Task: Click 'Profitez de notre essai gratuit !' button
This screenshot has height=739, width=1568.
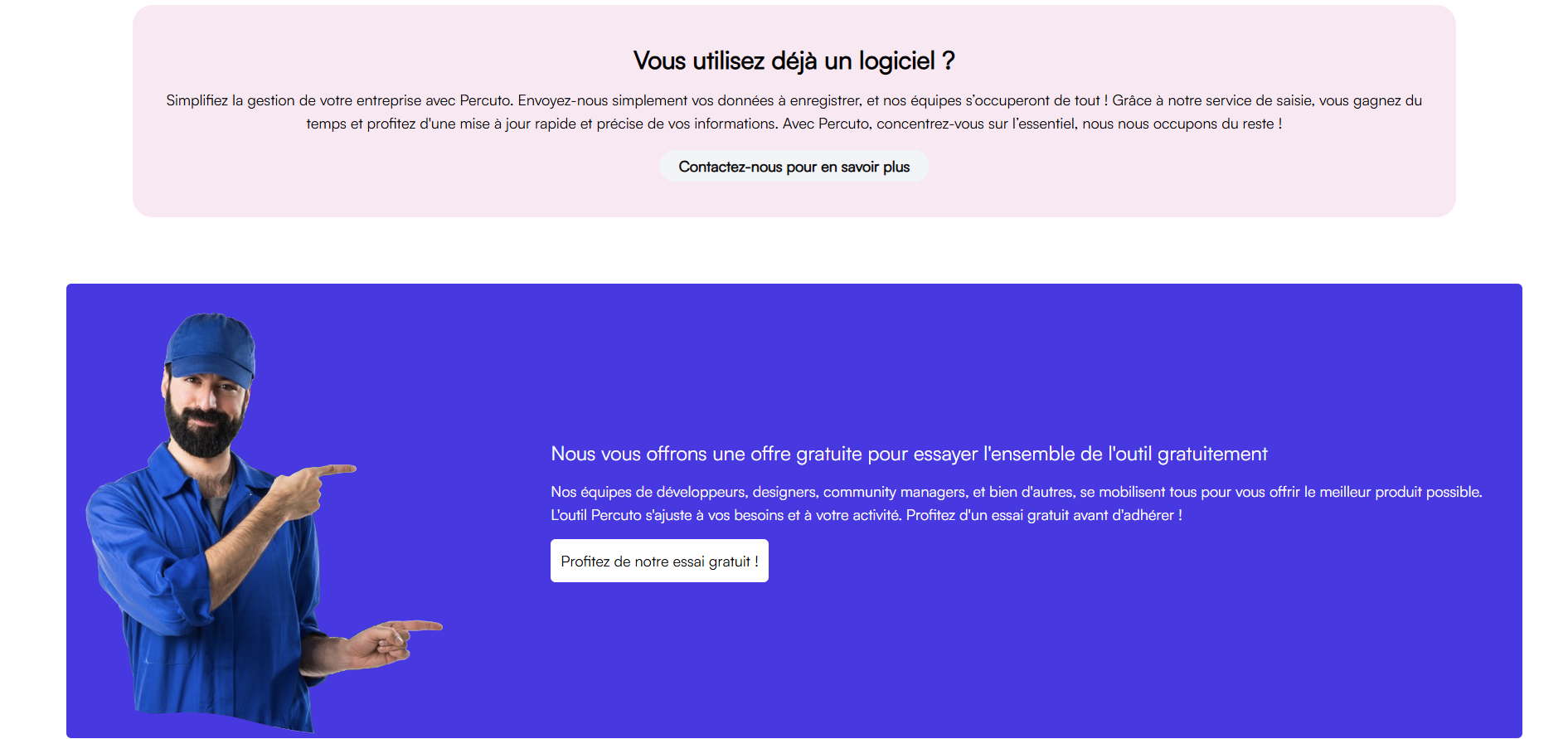Action: [659, 561]
